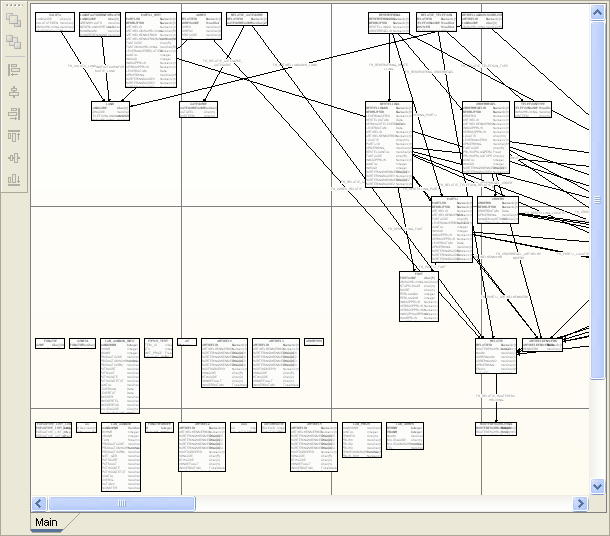Center selected objects vertically
The height and width of the screenshot is (536, 610).
[x=14, y=158]
